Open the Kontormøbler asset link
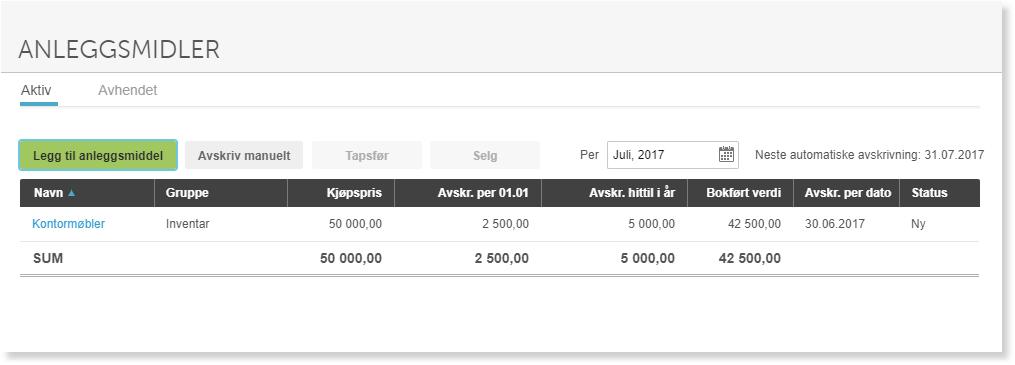 [x=69, y=224]
